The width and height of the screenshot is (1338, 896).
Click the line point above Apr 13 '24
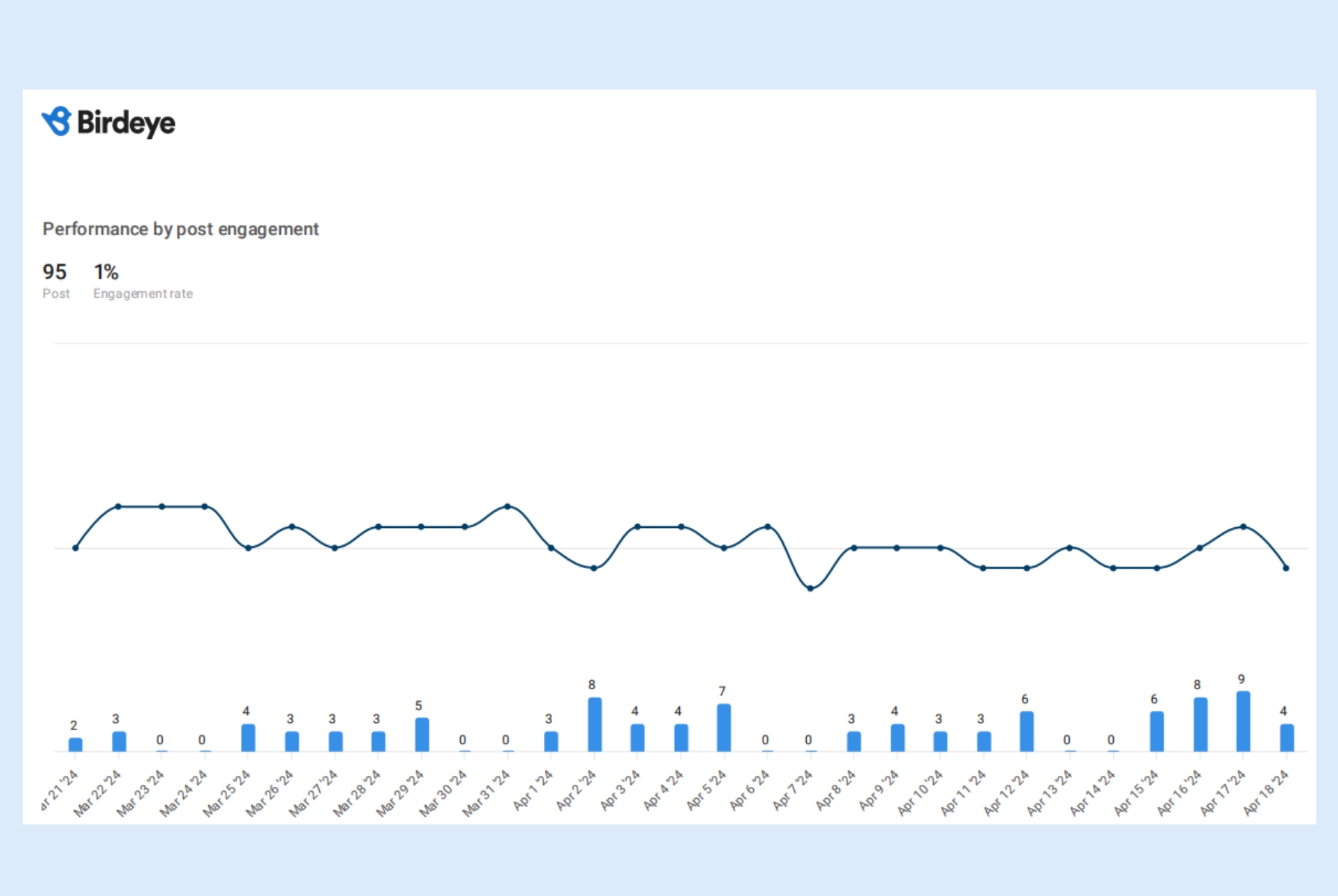[1070, 548]
